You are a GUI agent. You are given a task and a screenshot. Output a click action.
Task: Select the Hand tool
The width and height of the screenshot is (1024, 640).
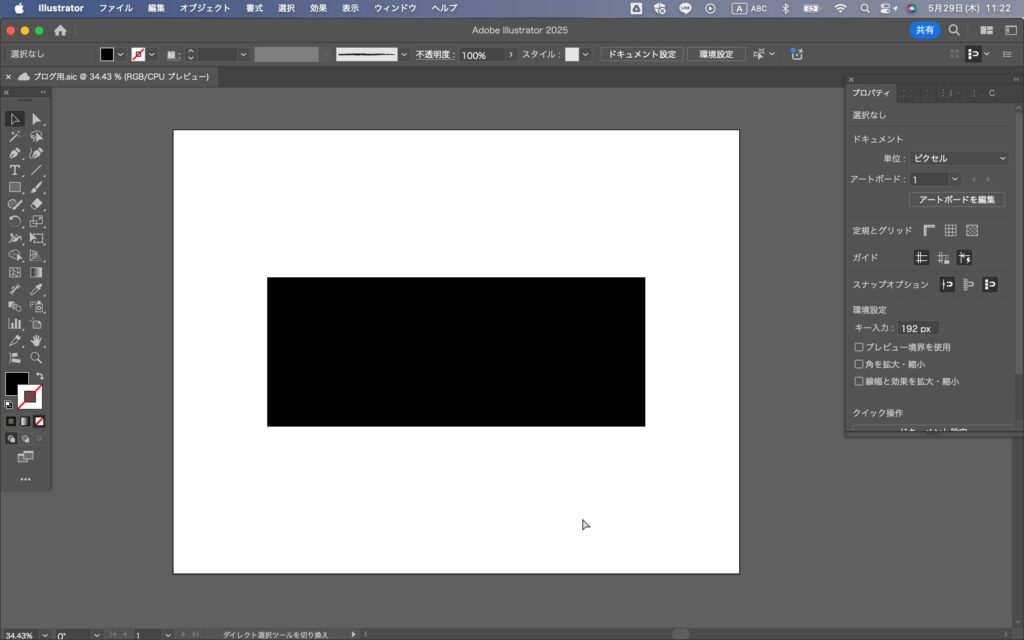[x=37, y=340]
